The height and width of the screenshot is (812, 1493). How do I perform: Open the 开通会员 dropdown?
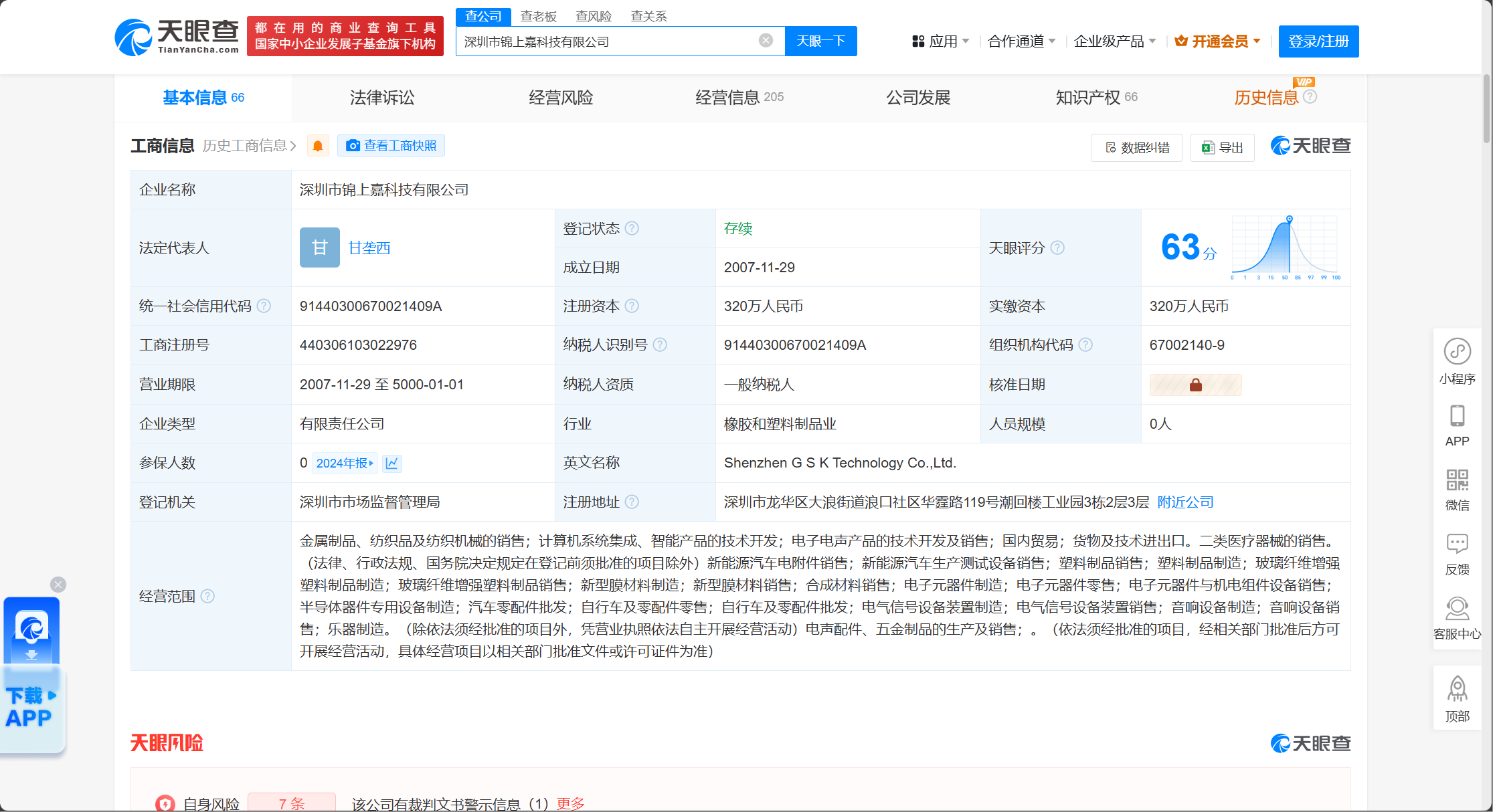pos(1218,41)
